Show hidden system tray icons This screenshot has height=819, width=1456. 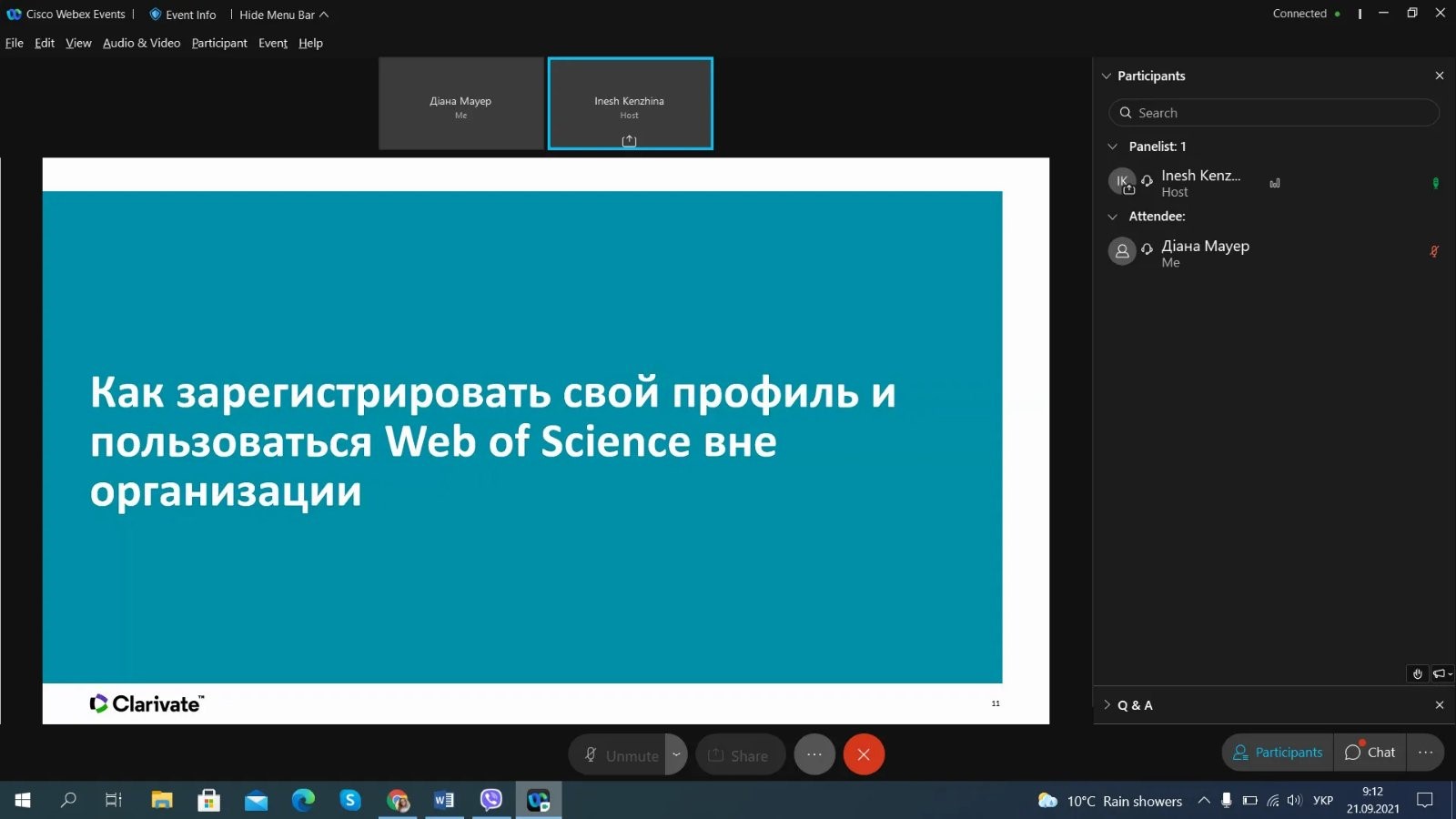point(1204,801)
